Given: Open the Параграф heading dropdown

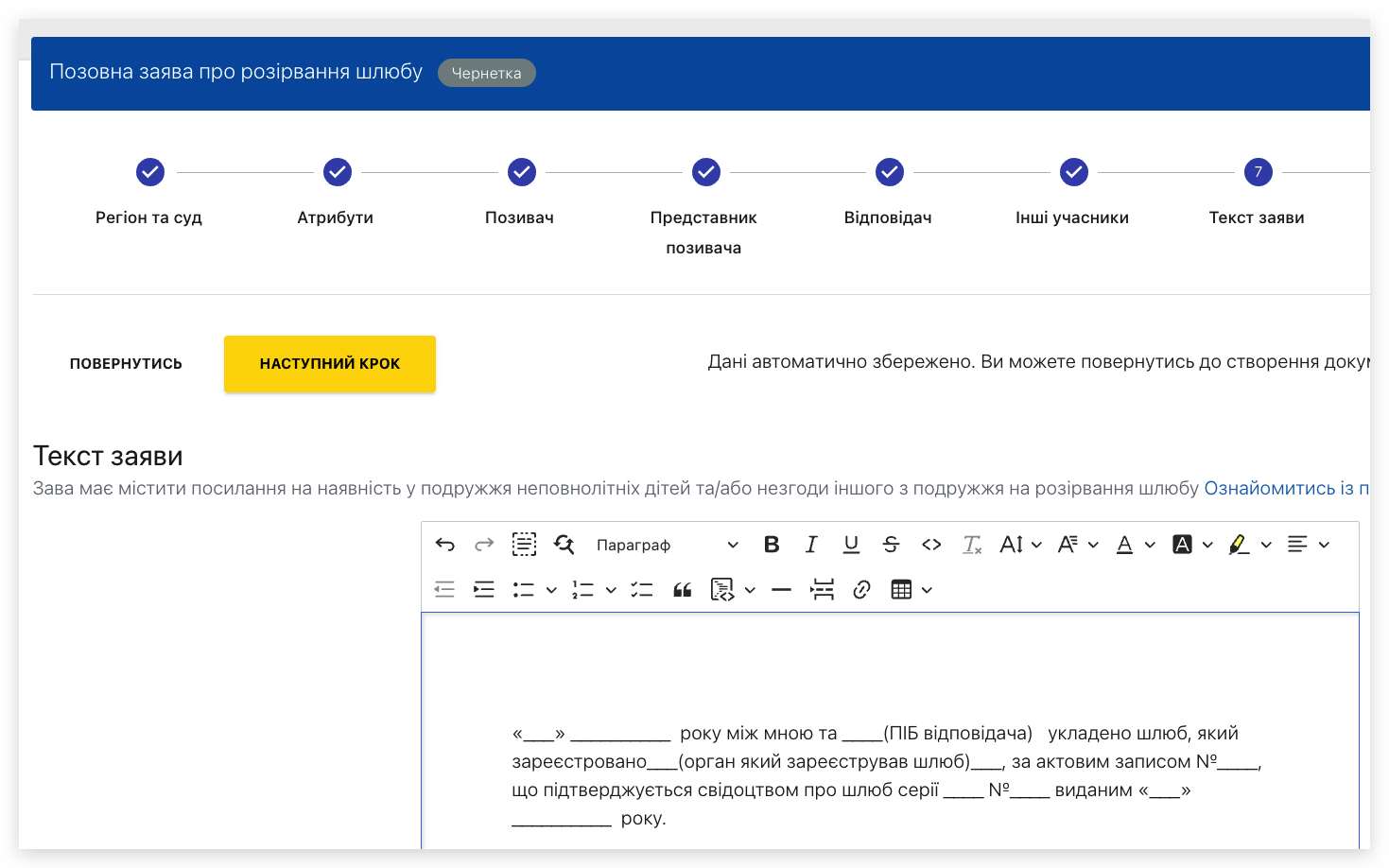Looking at the screenshot, I should [667, 545].
